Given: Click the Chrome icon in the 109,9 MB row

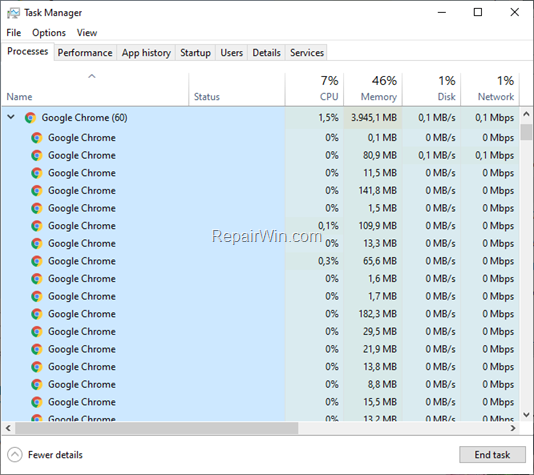Looking at the screenshot, I should click(37, 226).
